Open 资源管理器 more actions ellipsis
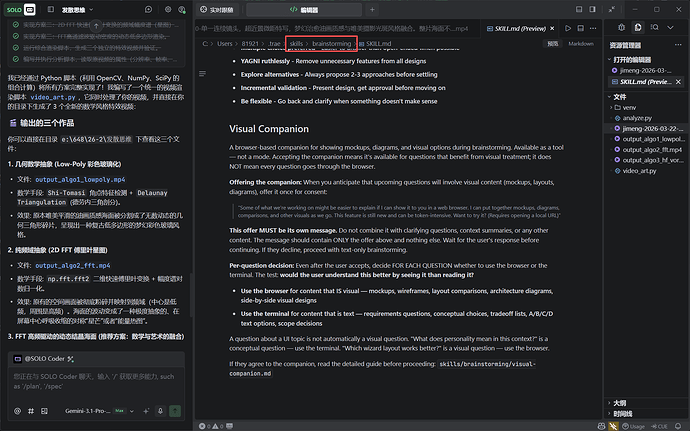The height and width of the screenshot is (431, 690). pos(678,45)
